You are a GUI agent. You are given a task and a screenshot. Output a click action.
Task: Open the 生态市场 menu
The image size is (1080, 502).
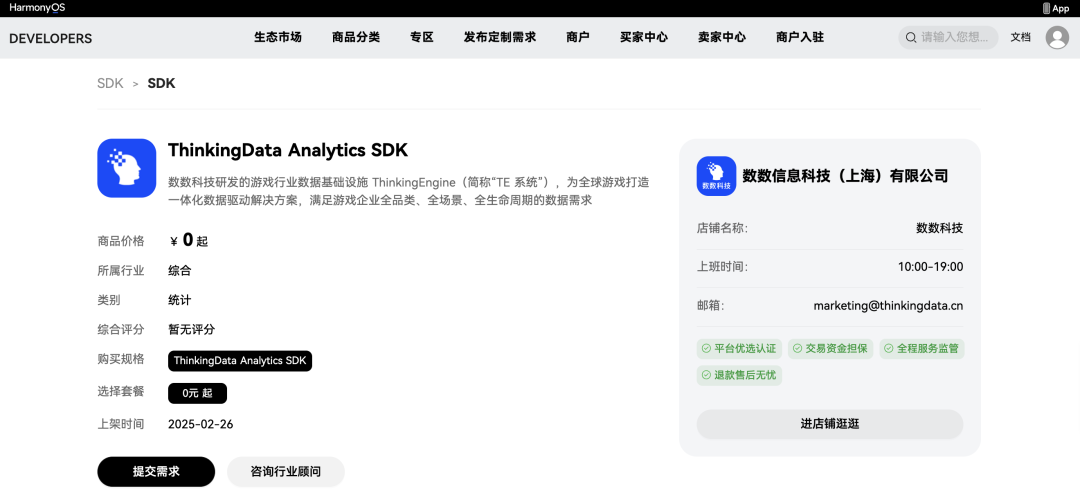click(278, 37)
